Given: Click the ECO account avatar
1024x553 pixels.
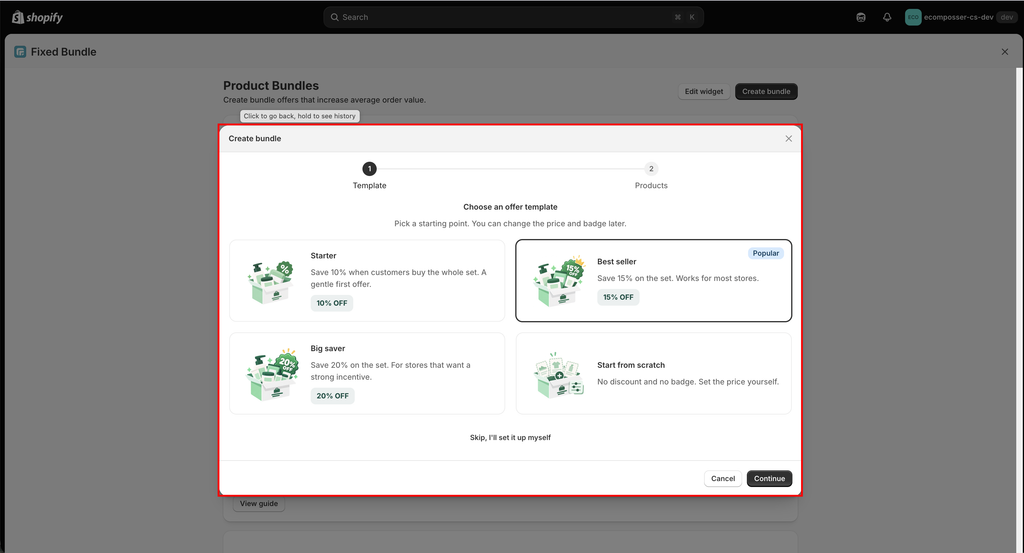Looking at the screenshot, I should (913, 18).
